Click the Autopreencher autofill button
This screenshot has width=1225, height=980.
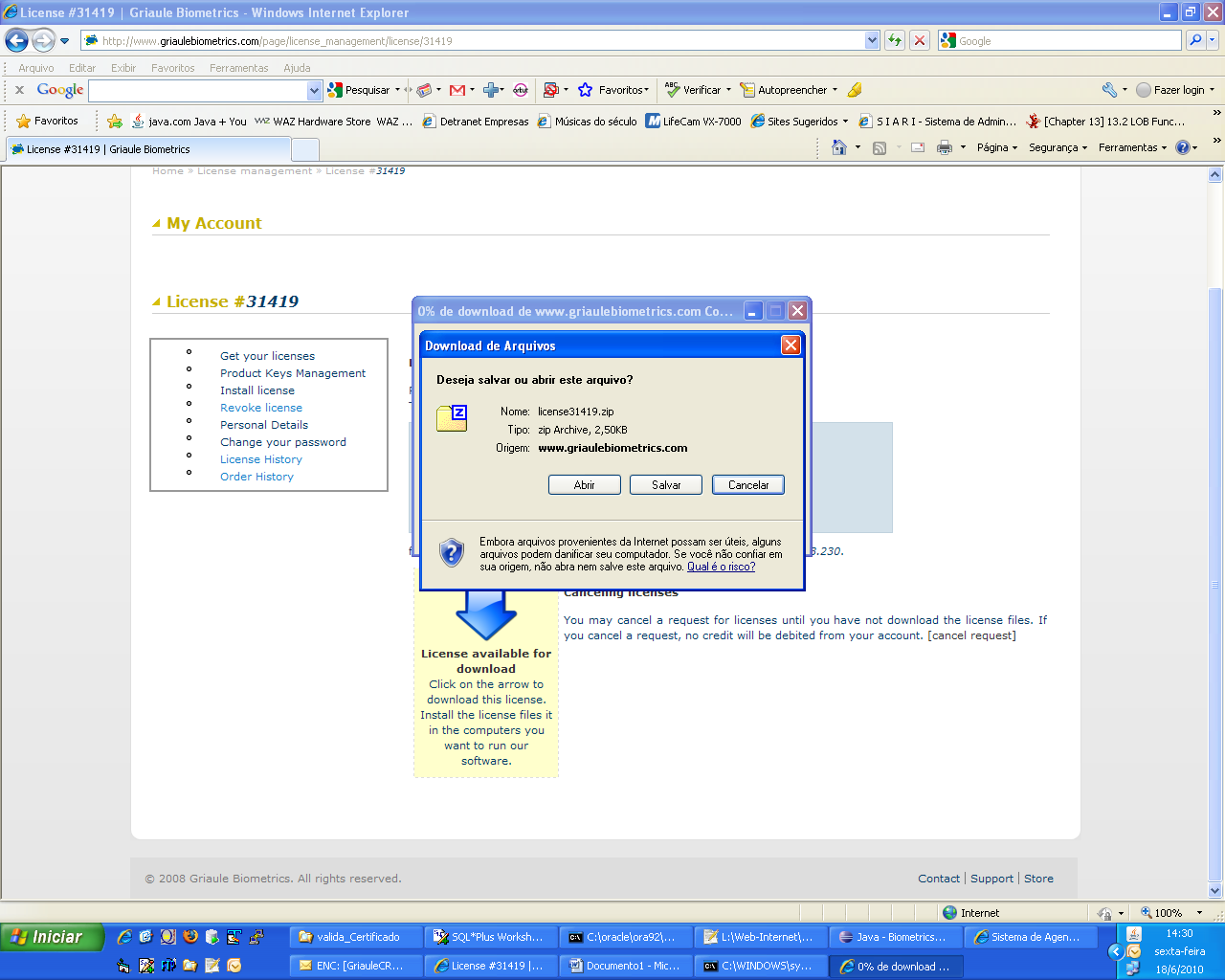pyautogui.click(x=785, y=90)
